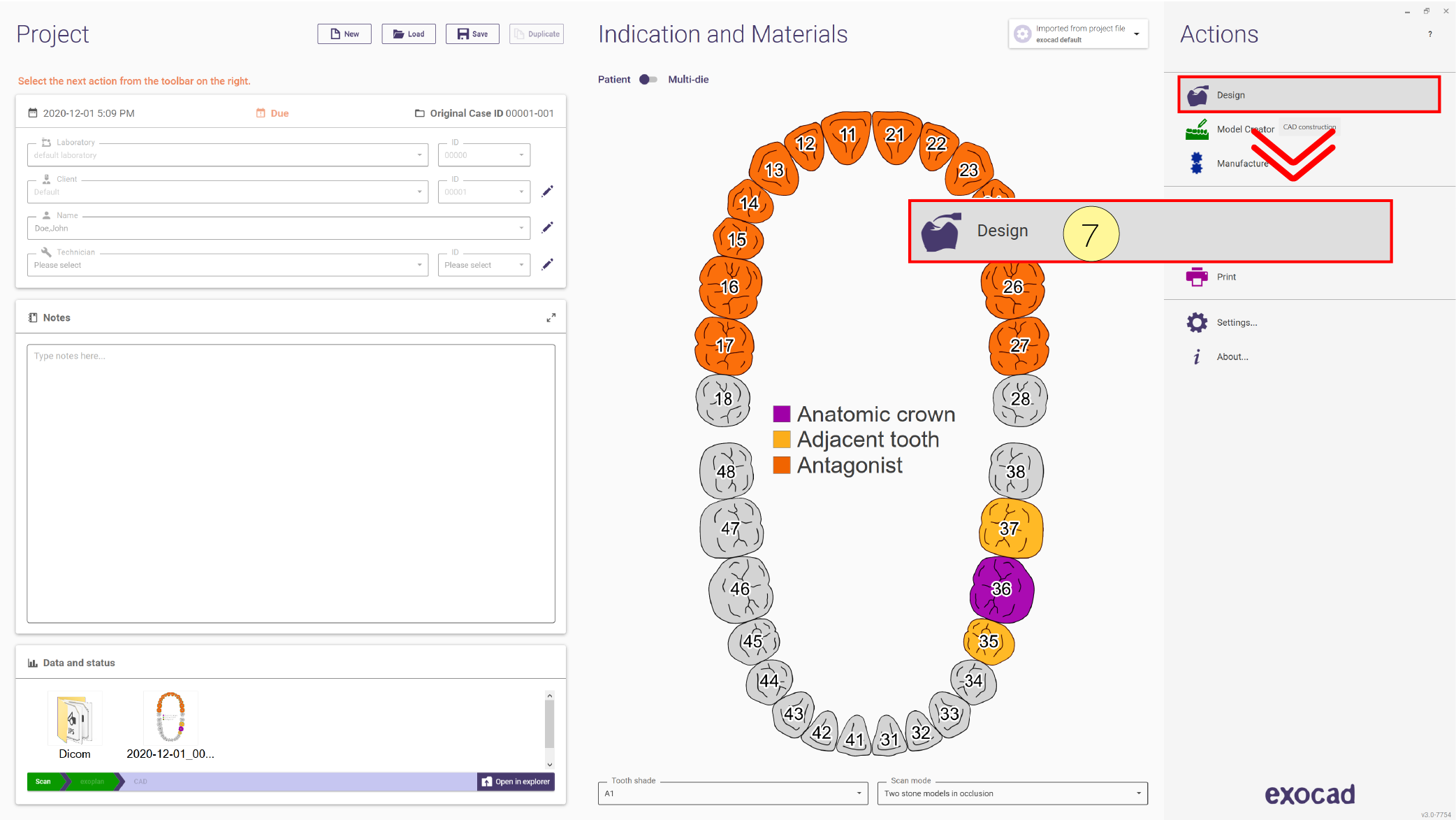Select the exoplan workflow step

[x=92, y=782]
